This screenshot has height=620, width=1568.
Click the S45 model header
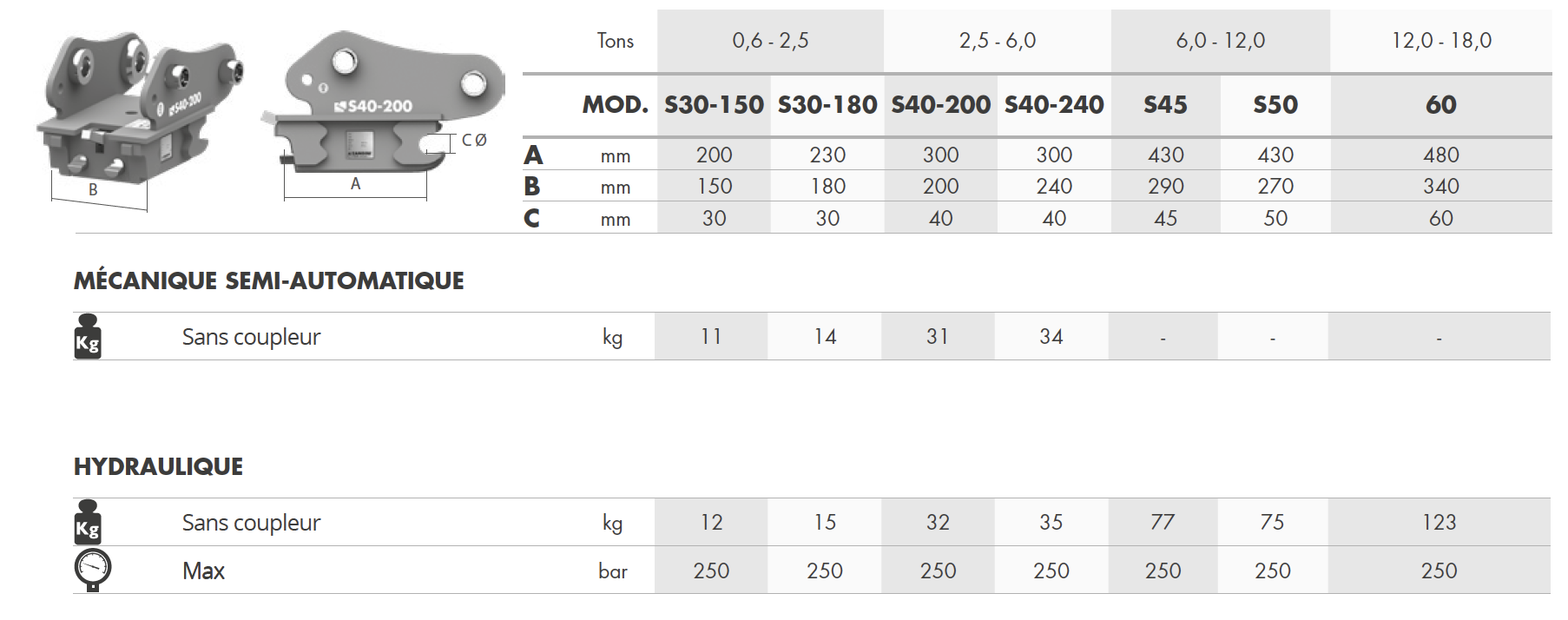coord(1165,105)
